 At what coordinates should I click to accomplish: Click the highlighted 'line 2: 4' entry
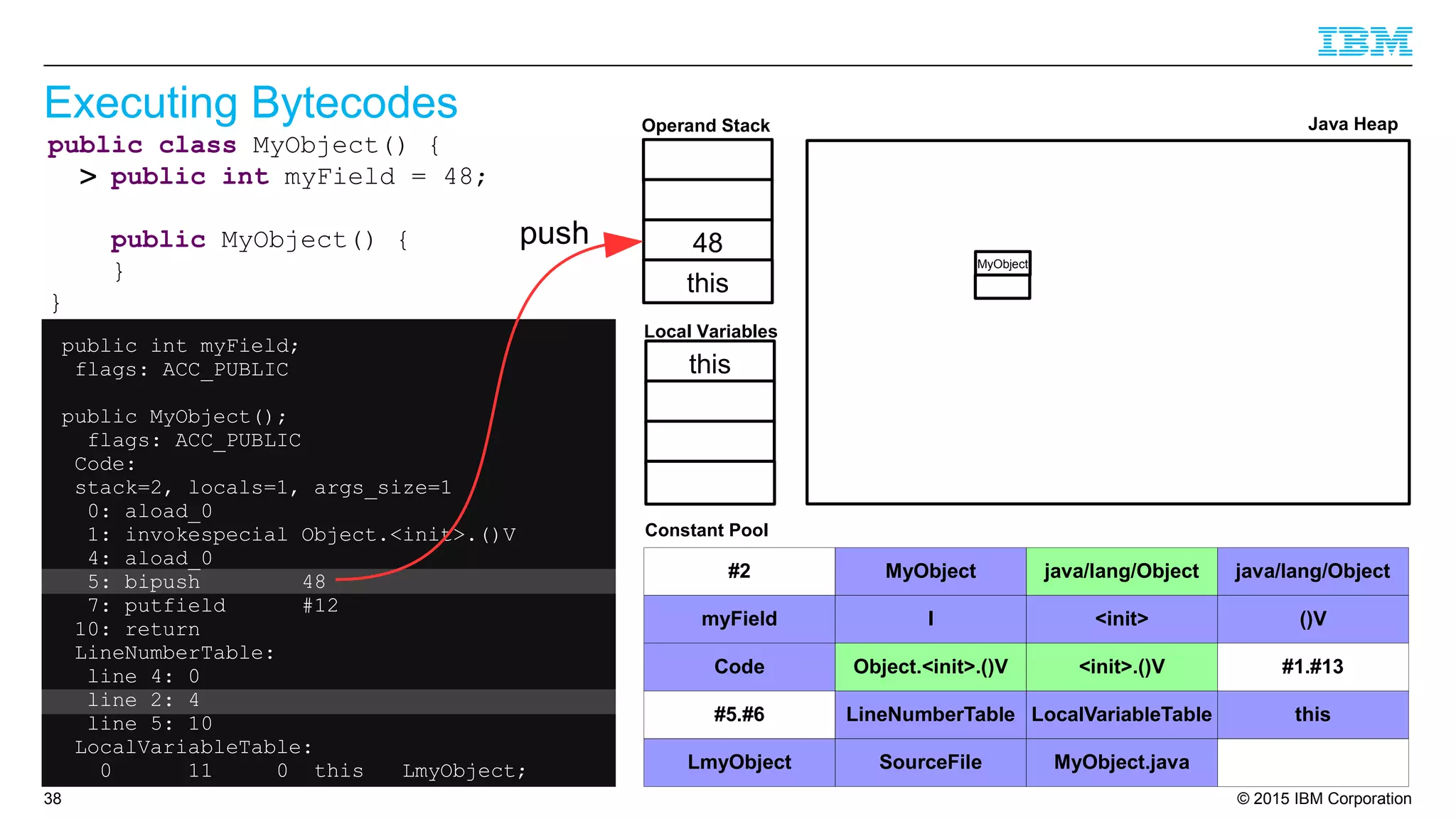328,701
